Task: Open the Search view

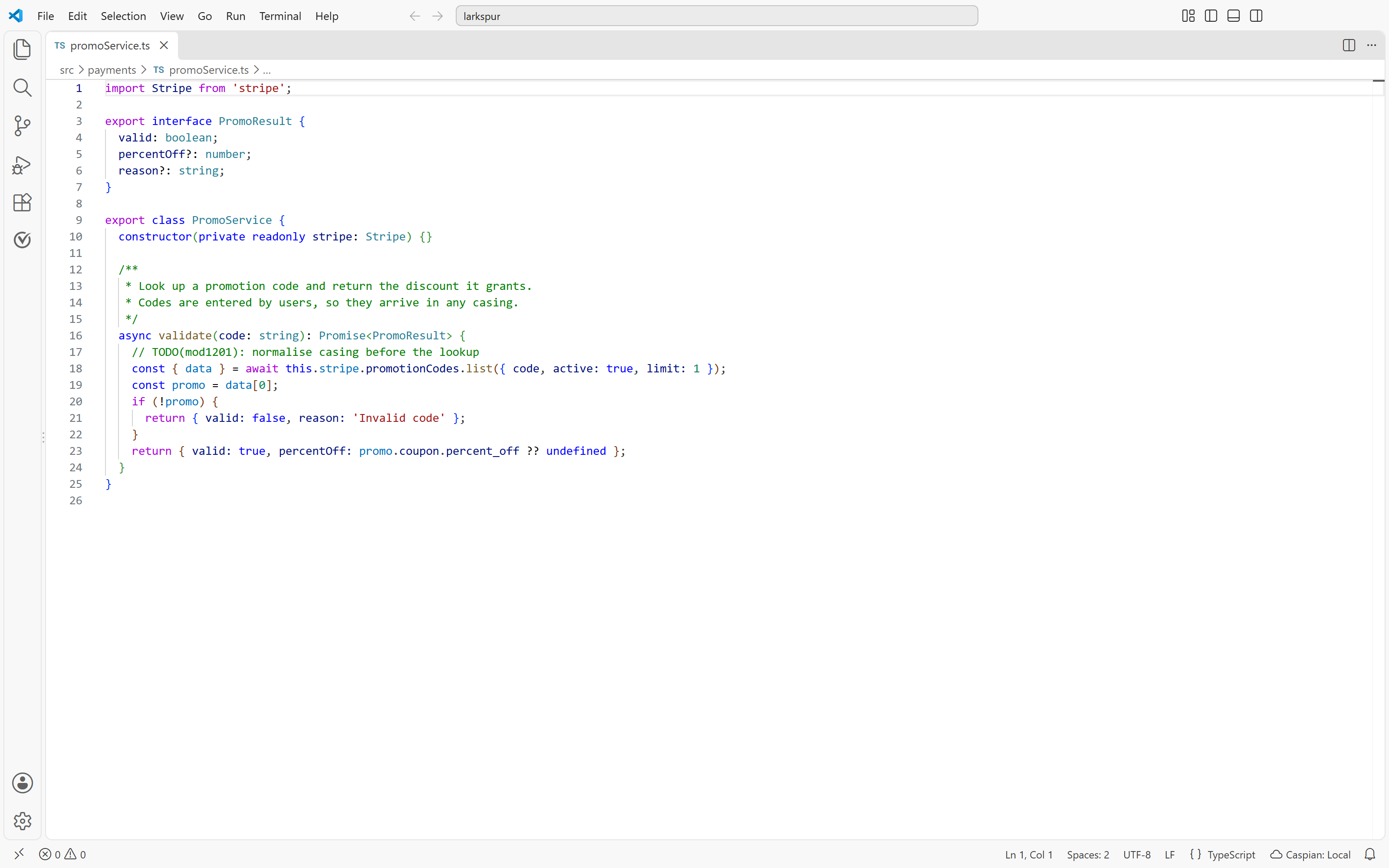Action: pos(22,88)
